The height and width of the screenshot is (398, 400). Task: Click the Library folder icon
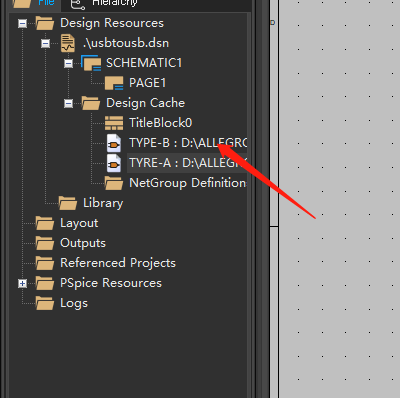(68, 203)
